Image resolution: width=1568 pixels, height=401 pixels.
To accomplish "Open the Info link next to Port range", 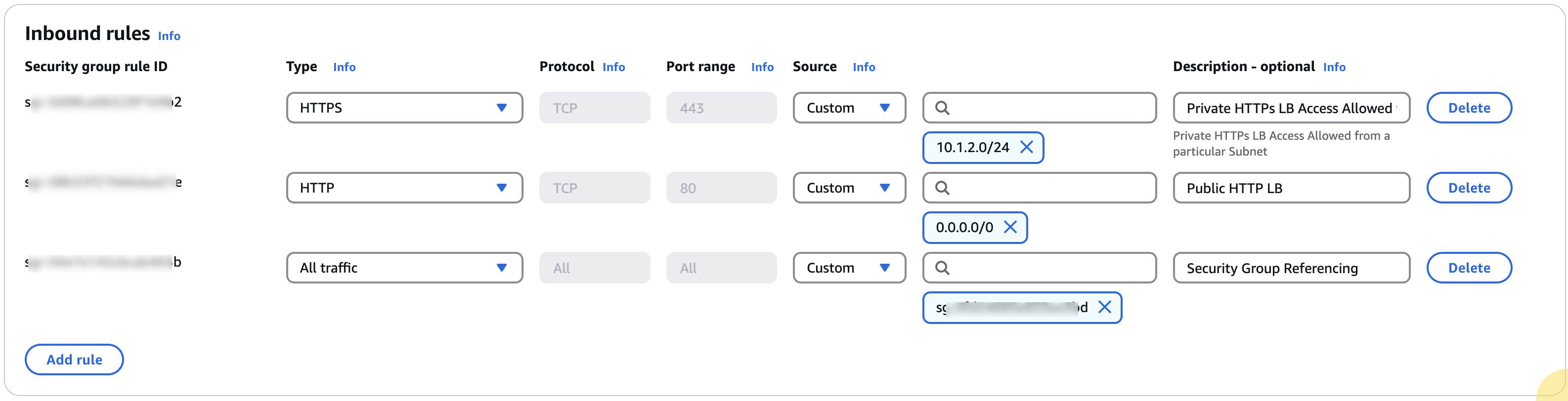I will pyautogui.click(x=762, y=67).
